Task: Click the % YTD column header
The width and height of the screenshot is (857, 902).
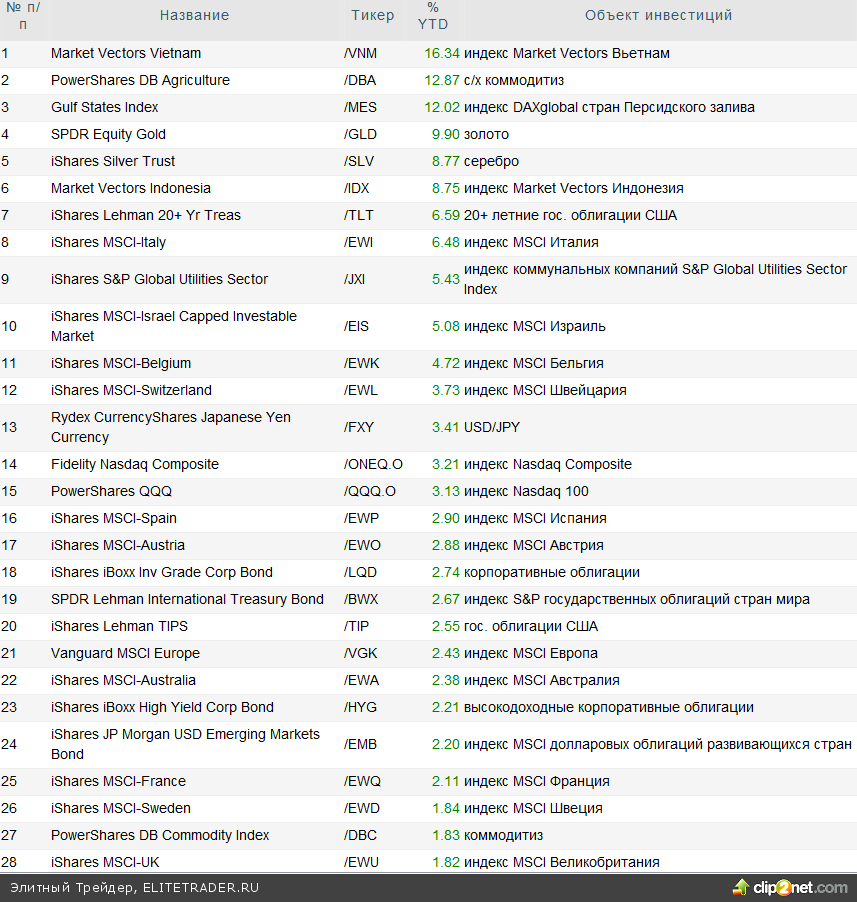Action: [x=433, y=16]
